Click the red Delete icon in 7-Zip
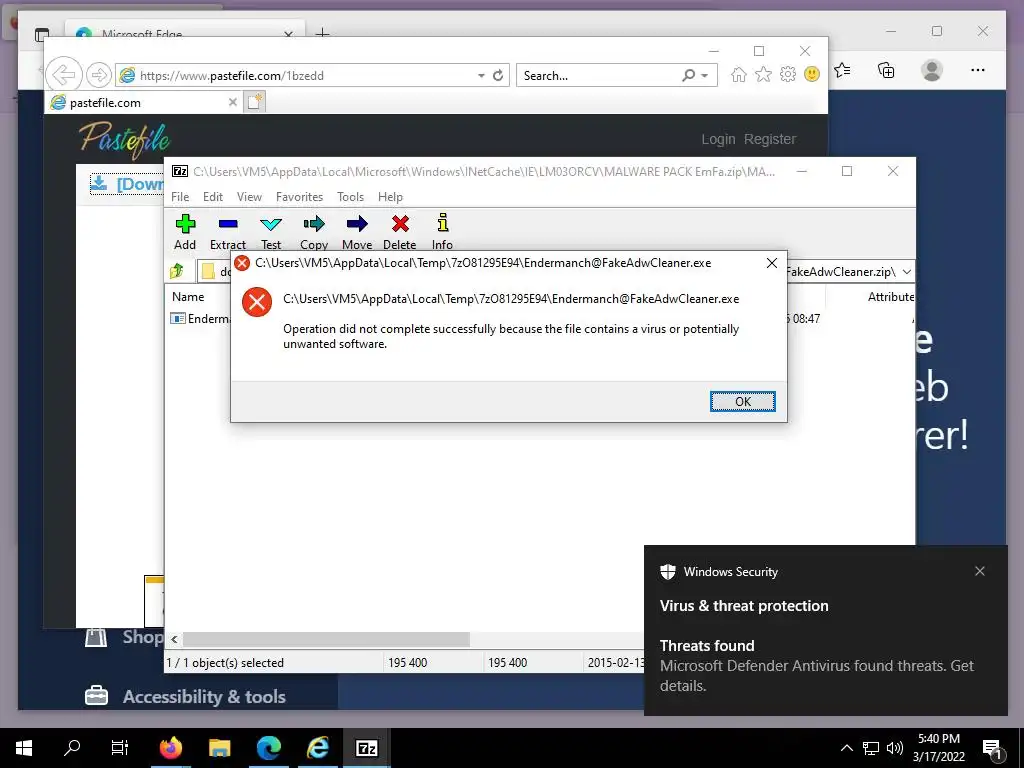 point(400,225)
